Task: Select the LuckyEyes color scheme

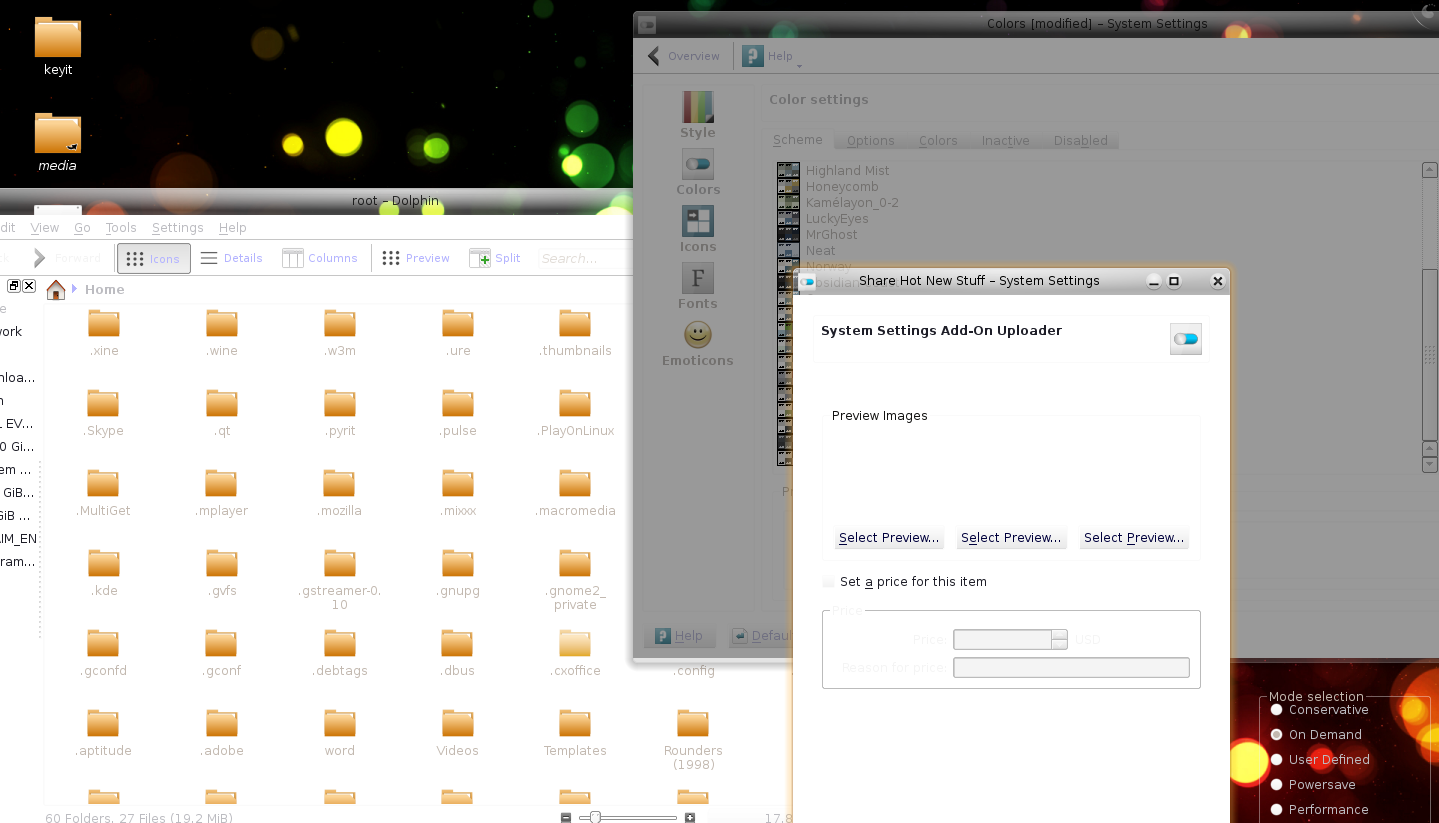Action: pyautogui.click(x=837, y=219)
